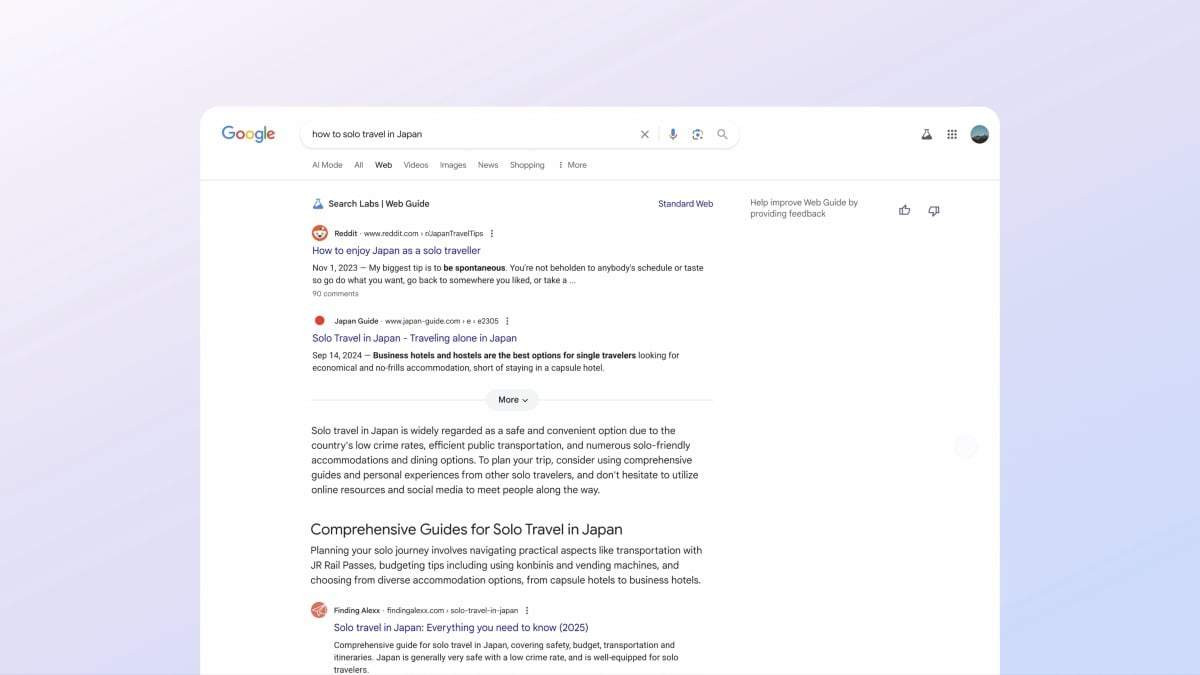Switch to the AI Mode tab
This screenshot has width=1200, height=675.
pyautogui.click(x=327, y=165)
